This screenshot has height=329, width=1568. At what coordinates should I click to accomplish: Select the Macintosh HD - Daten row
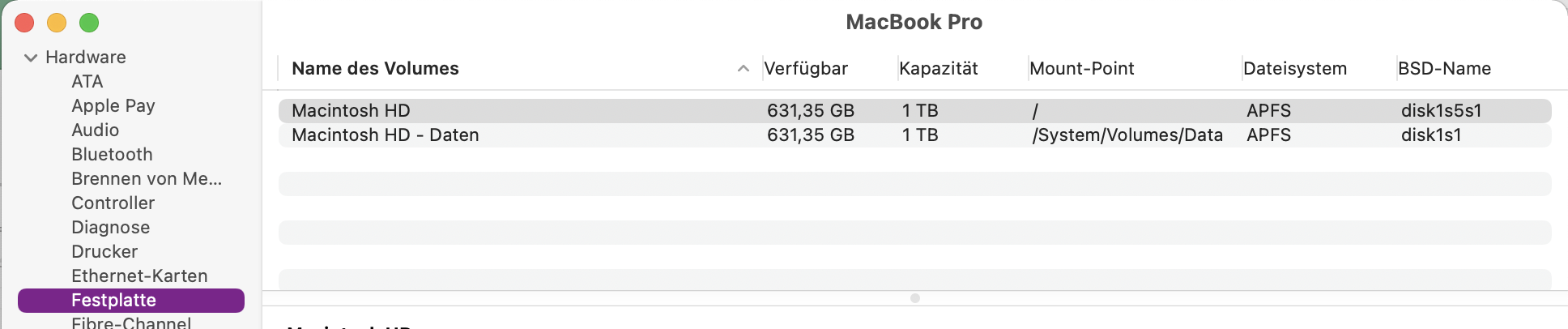click(386, 135)
